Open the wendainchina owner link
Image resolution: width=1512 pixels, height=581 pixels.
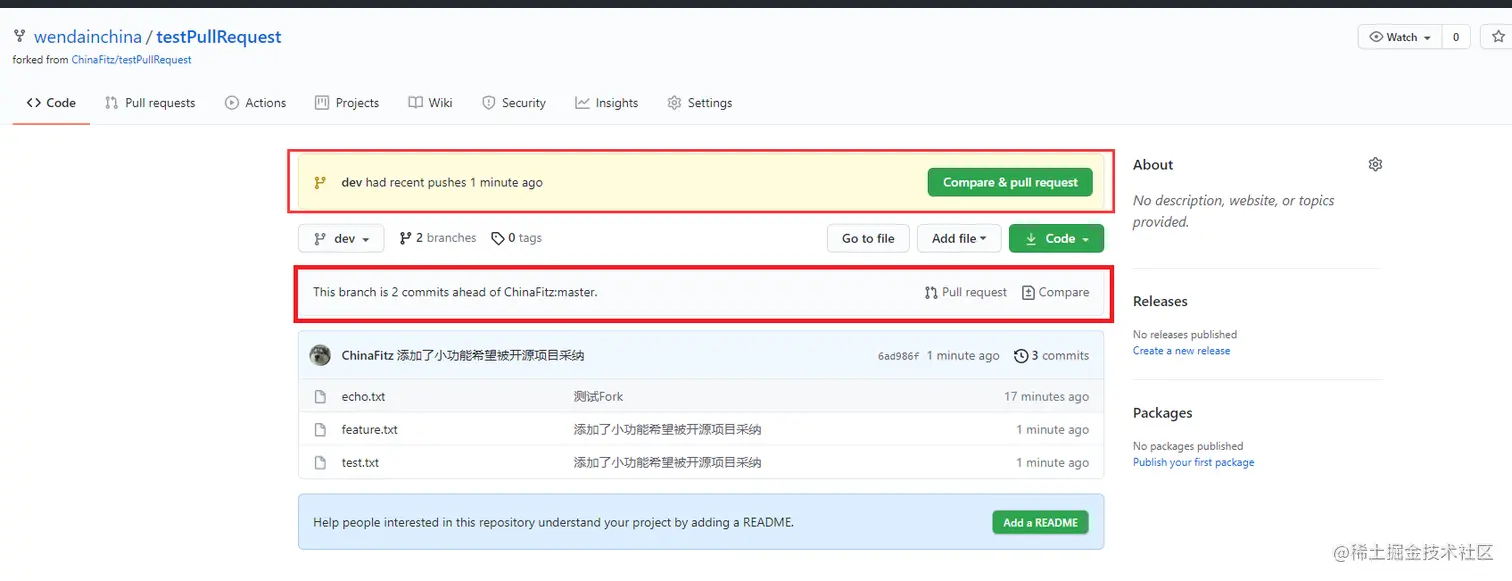(x=88, y=37)
